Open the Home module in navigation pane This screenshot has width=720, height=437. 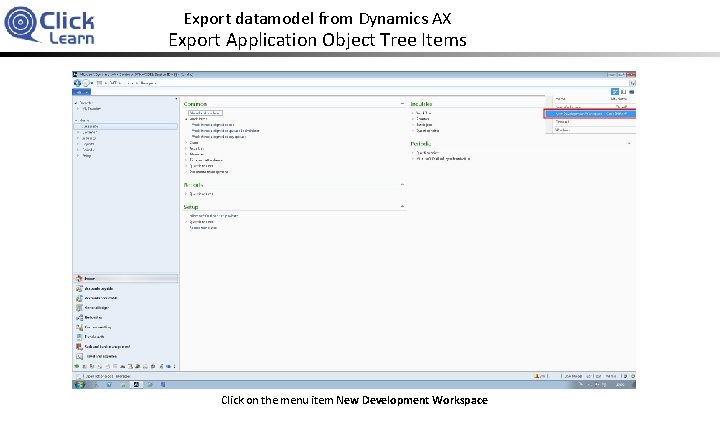coord(125,279)
